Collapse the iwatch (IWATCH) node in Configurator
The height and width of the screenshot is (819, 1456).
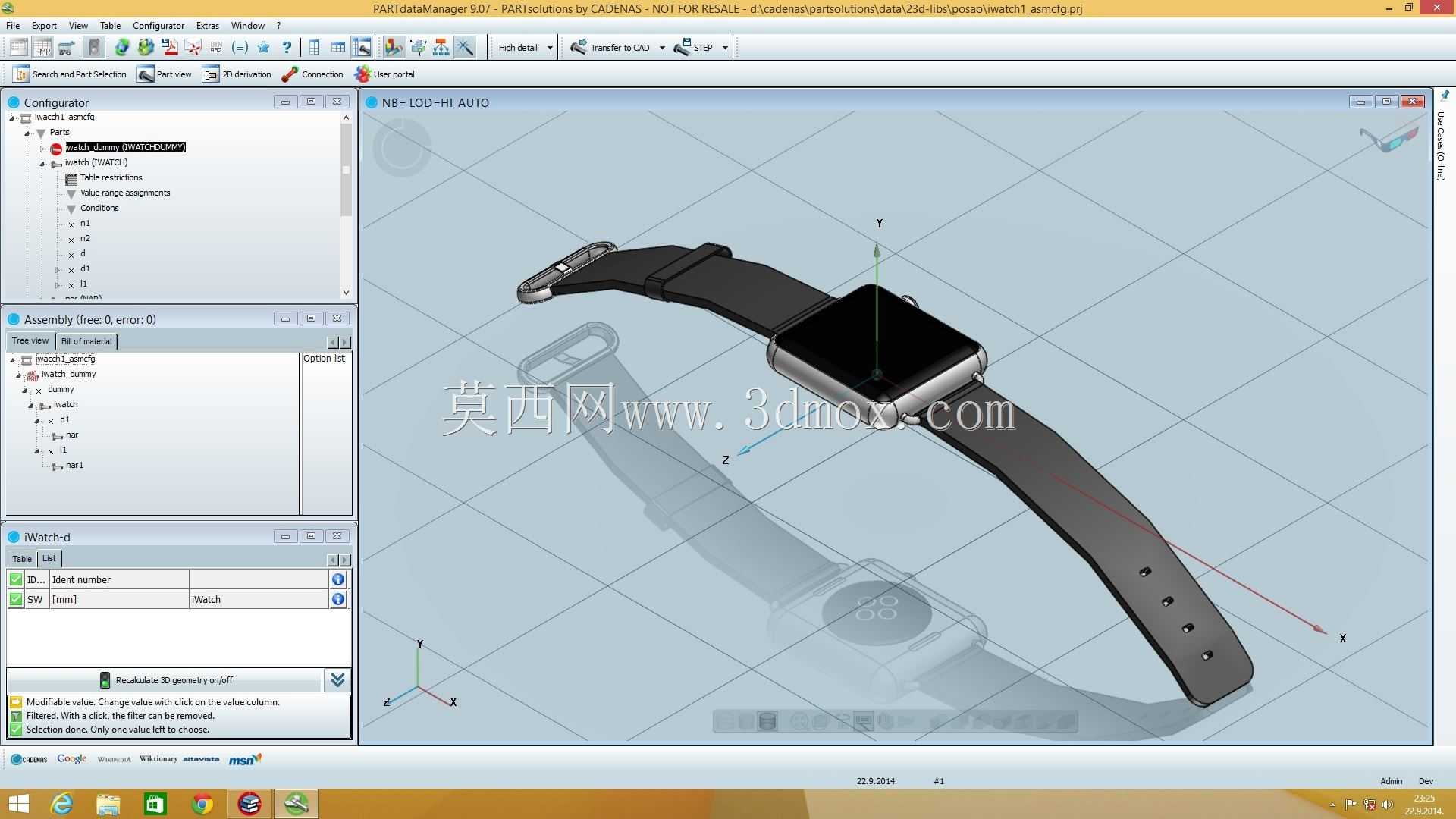[x=42, y=163]
